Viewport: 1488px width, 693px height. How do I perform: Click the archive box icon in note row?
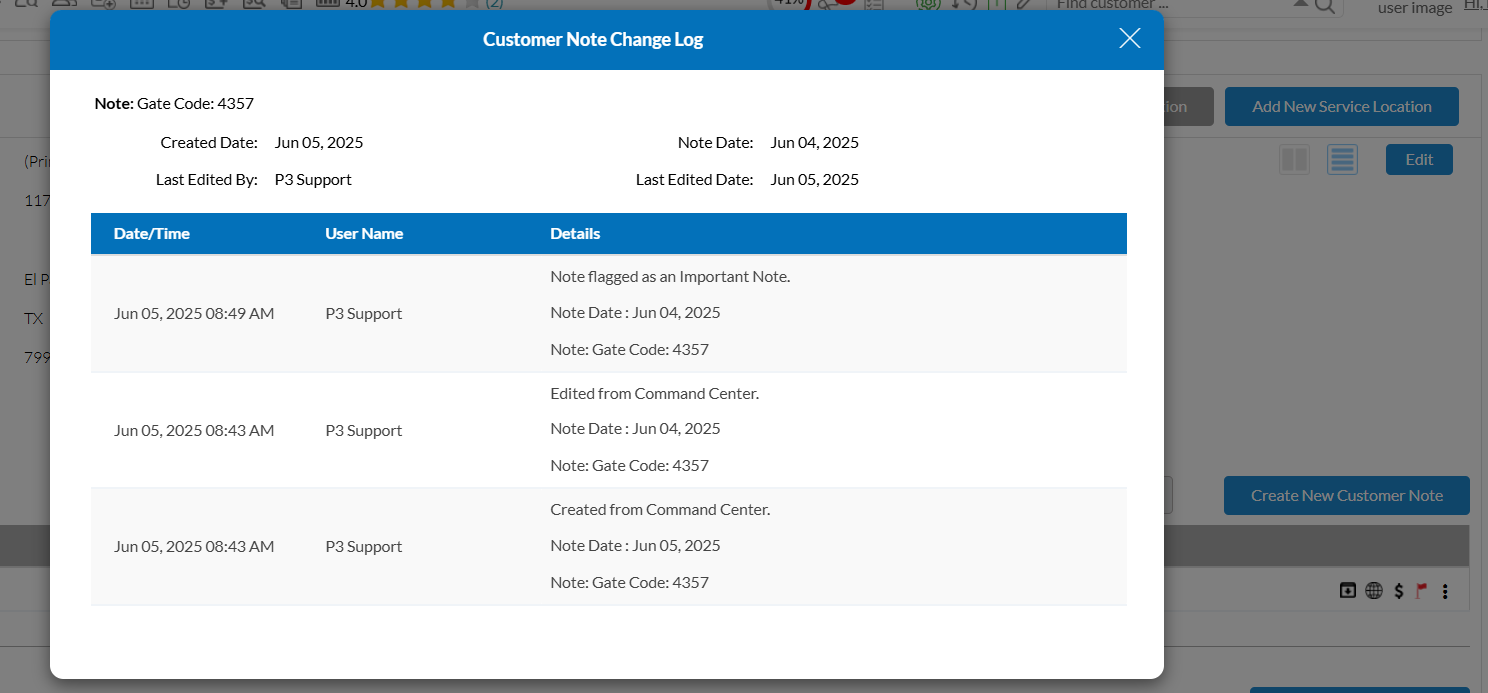coord(1348,591)
